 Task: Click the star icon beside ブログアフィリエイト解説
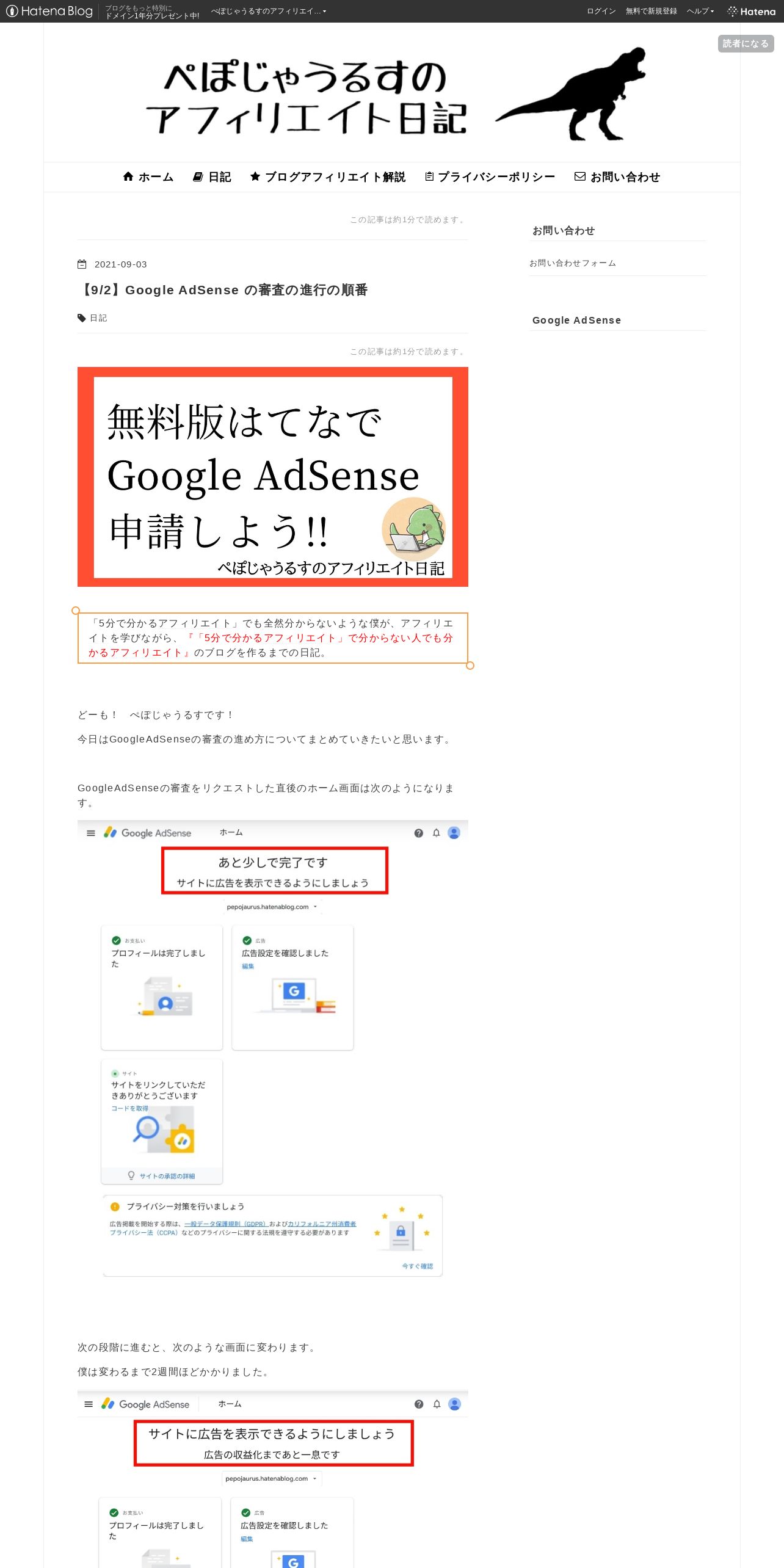(255, 176)
